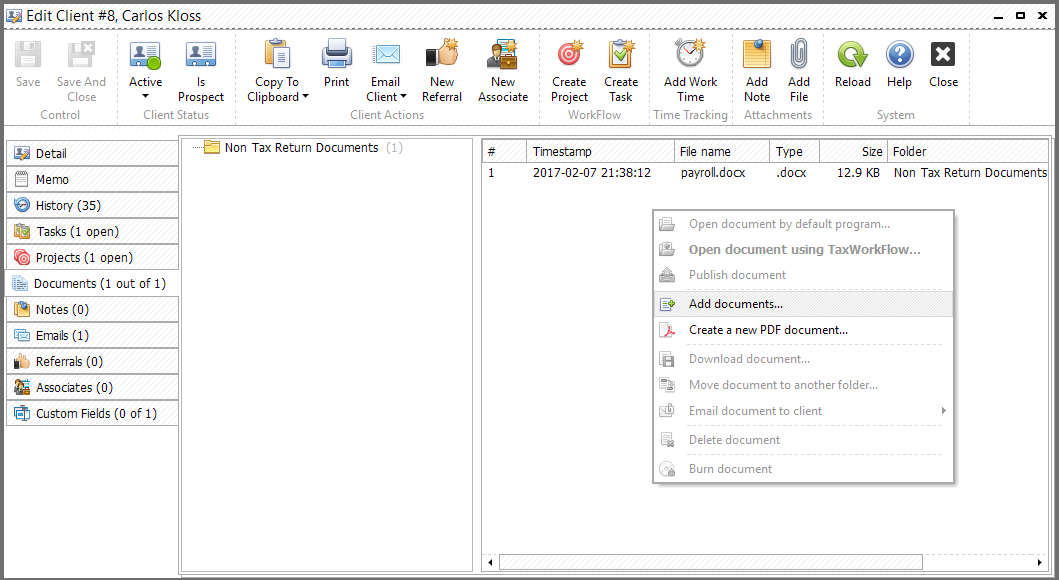Open the History (35) tab
The image size is (1059, 580).
point(93,205)
